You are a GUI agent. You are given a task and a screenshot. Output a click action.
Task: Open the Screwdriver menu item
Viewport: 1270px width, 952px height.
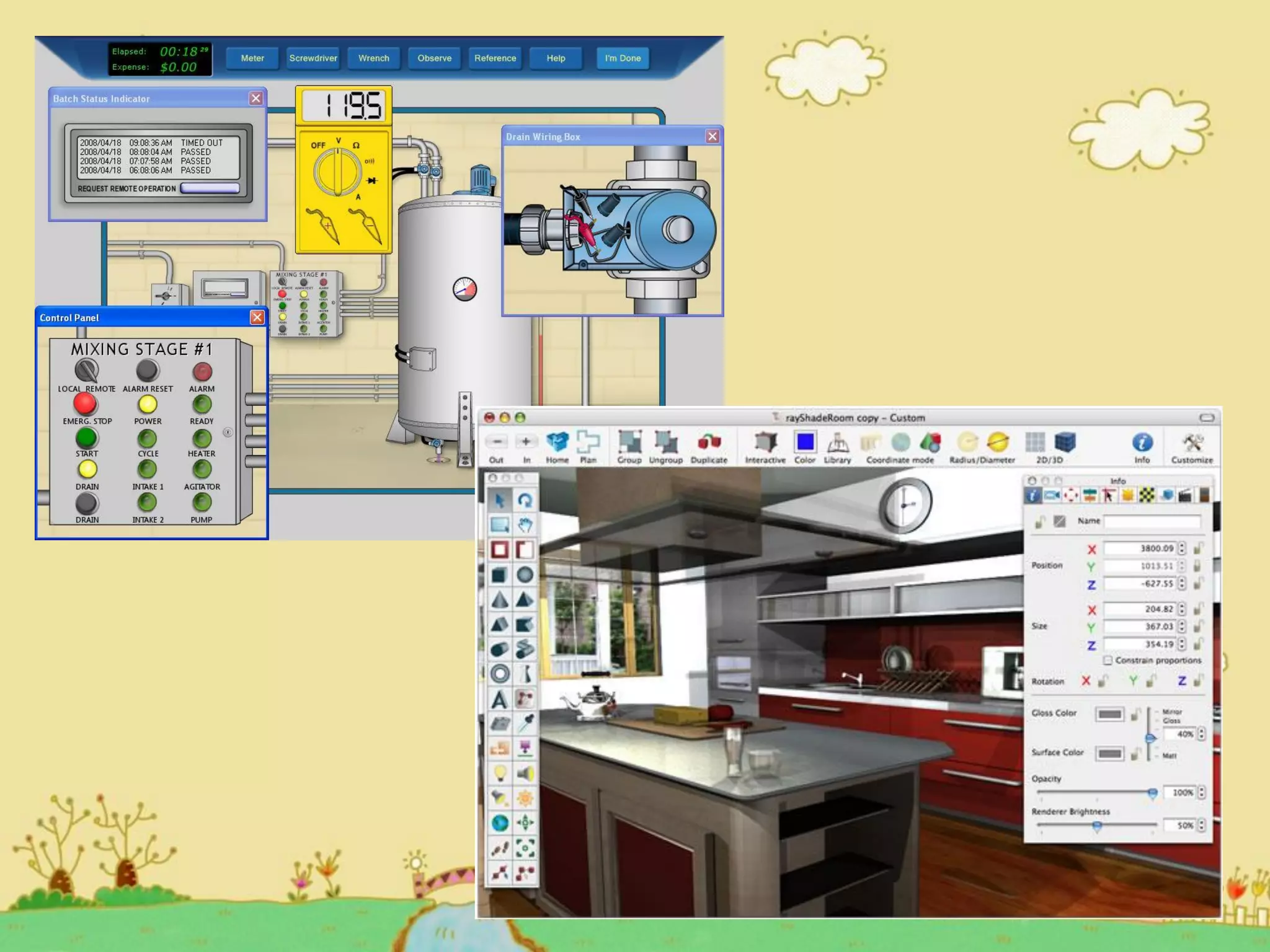313,58
